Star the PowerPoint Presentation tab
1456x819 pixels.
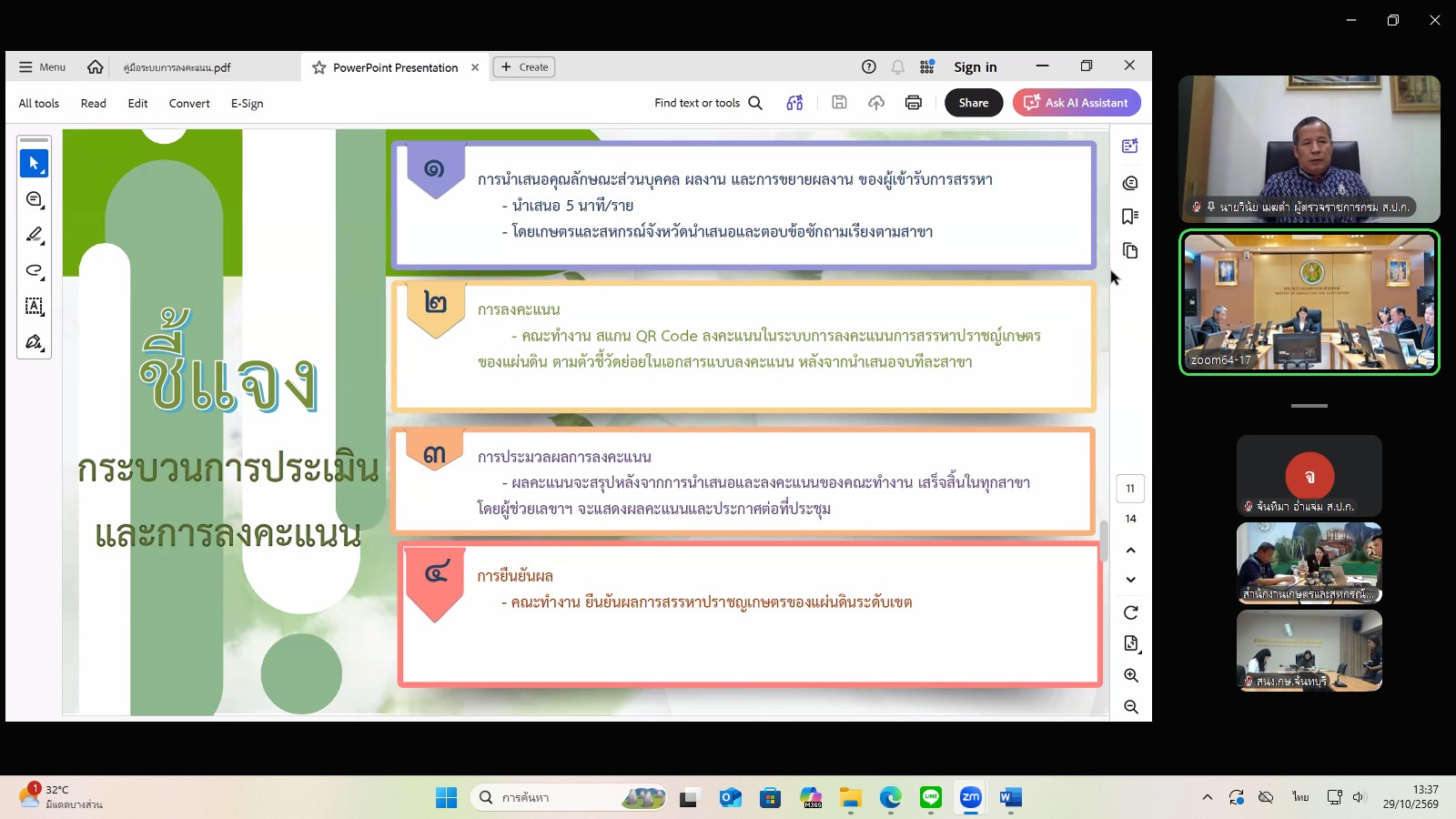coord(318,67)
